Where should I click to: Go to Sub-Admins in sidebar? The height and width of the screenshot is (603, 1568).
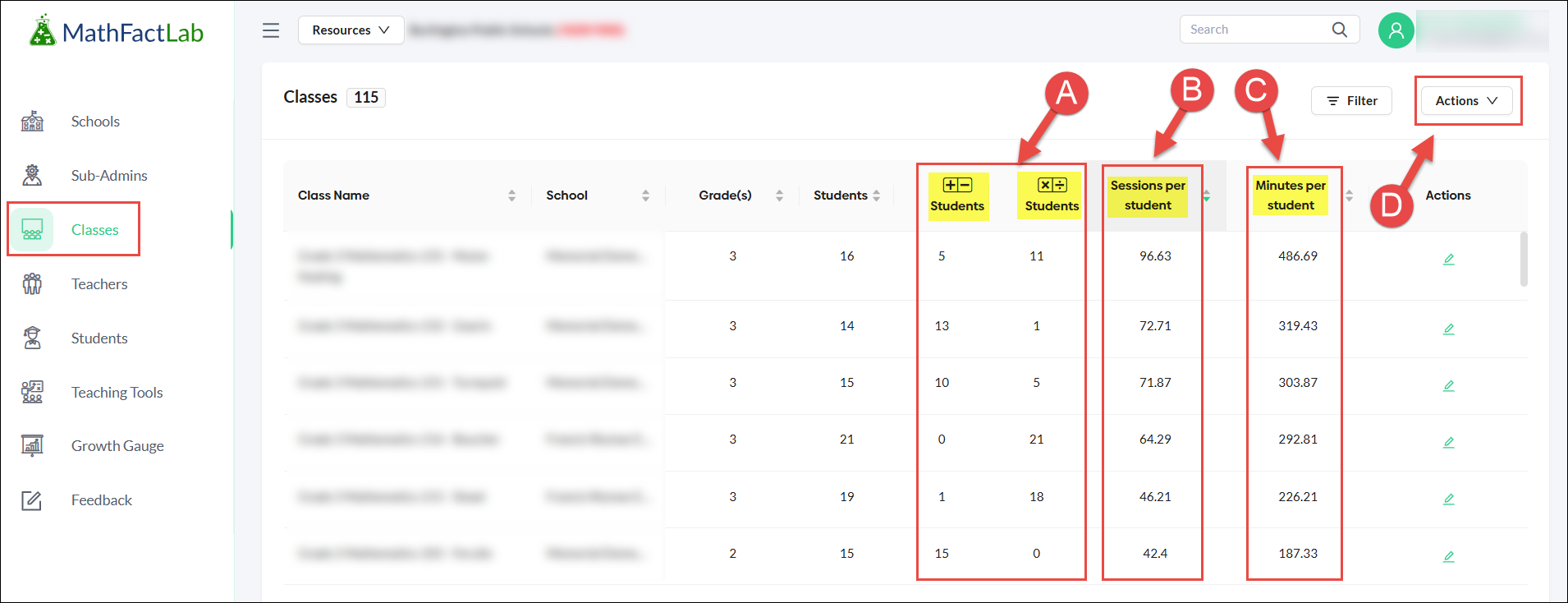pyautogui.click(x=109, y=175)
